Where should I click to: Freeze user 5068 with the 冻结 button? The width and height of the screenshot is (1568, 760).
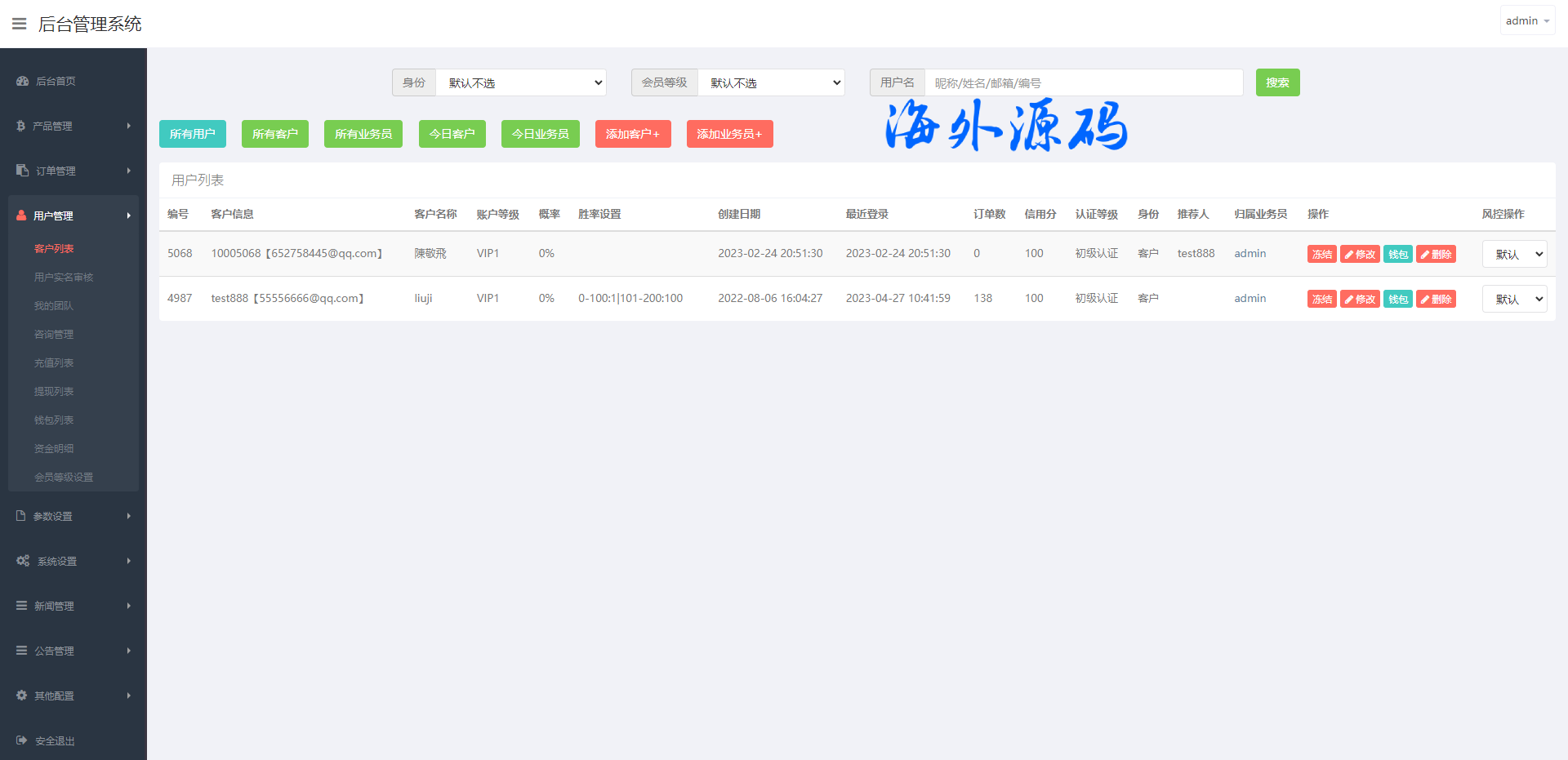click(x=1321, y=254)
